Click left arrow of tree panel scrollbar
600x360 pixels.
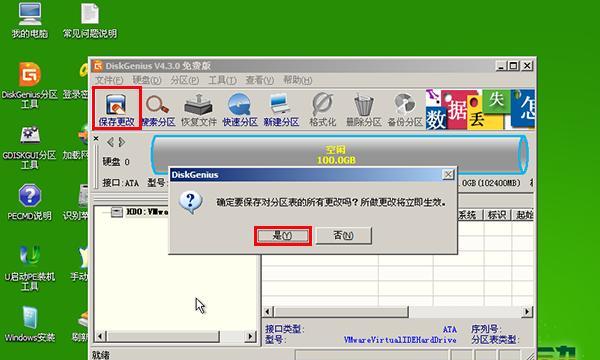coord(100,336)
